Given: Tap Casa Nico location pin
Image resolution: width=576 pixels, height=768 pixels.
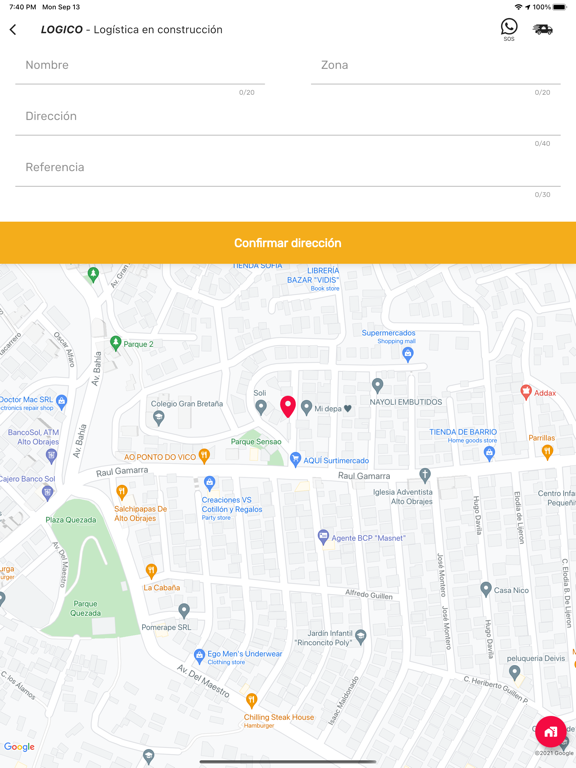Looking at the screenshot, I should point(486,589).
